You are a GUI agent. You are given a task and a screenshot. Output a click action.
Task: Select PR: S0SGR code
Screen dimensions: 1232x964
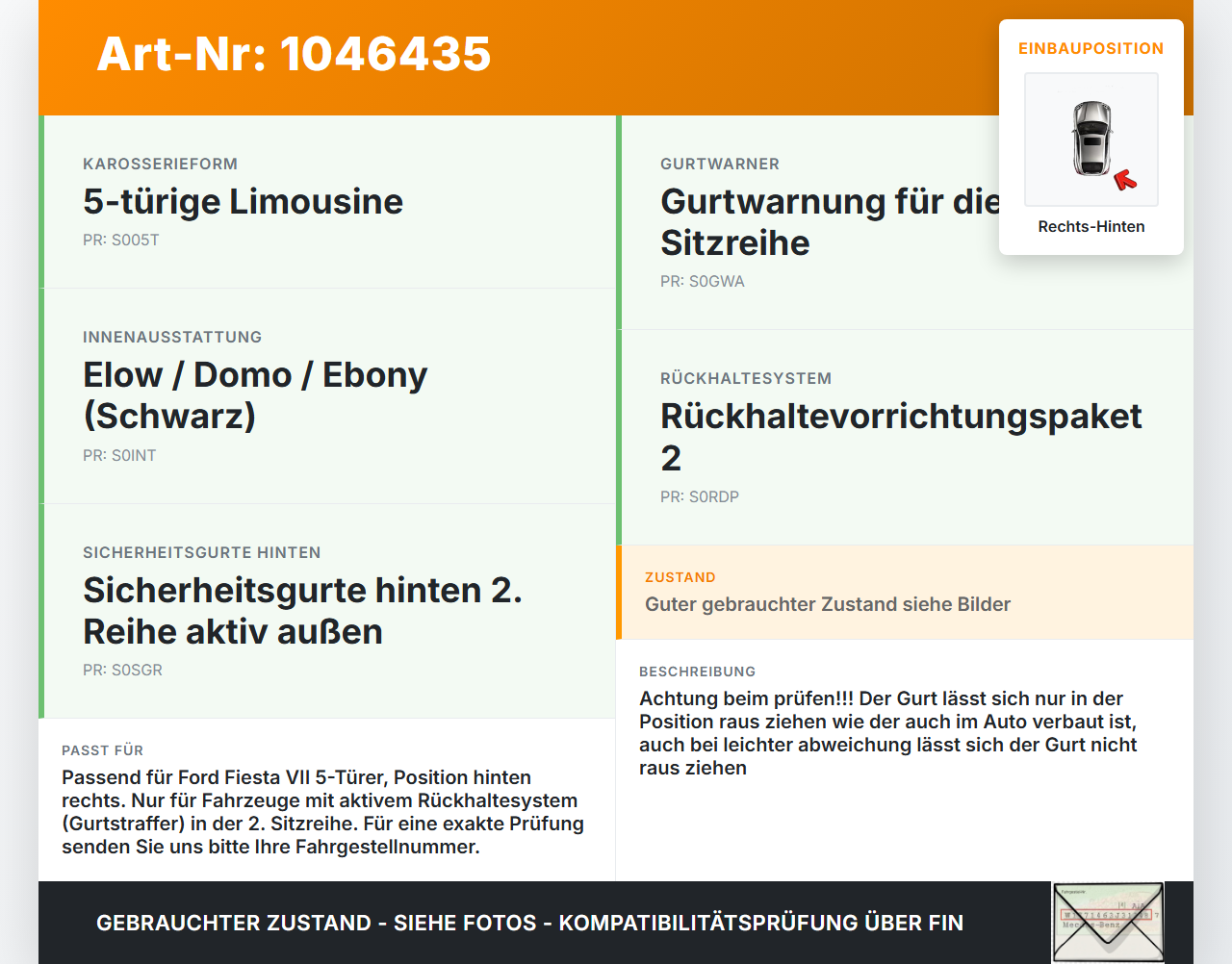122,670
